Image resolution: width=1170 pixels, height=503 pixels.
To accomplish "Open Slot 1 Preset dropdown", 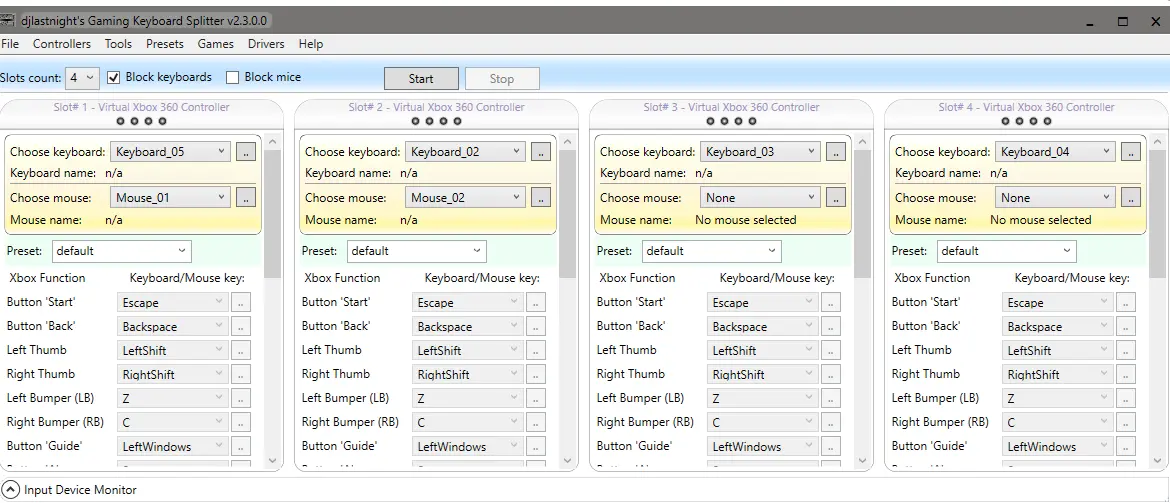I will click(122, 251).
